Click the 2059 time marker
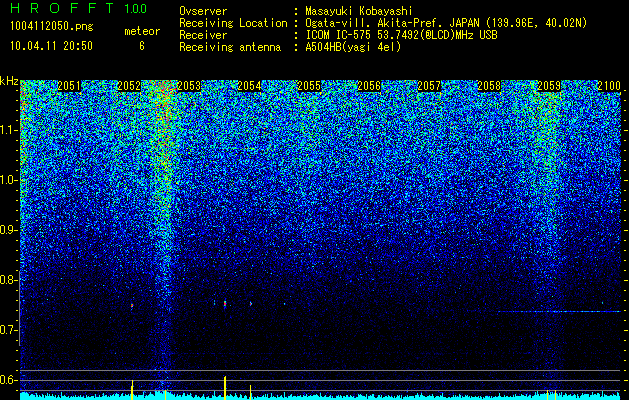Image resolution: width=629 pixels, height=400 pixels. pos(549,86)
